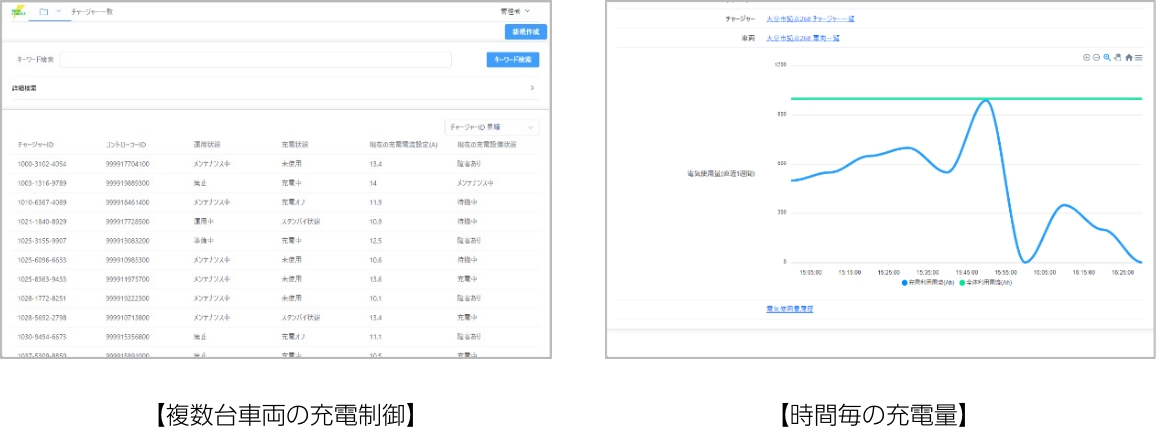Expand the 詳細検索 section chevron
This screenshot has width=1156, height=429.
point(531,88)
